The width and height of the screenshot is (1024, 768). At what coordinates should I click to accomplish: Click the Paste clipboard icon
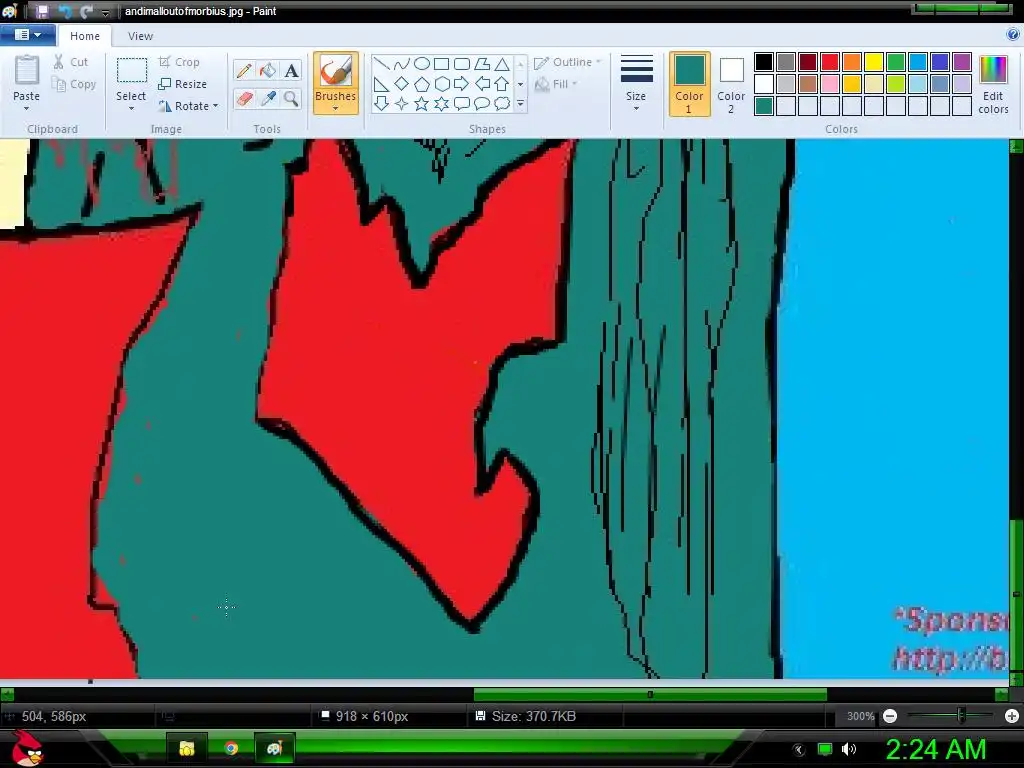pos(27,70)
